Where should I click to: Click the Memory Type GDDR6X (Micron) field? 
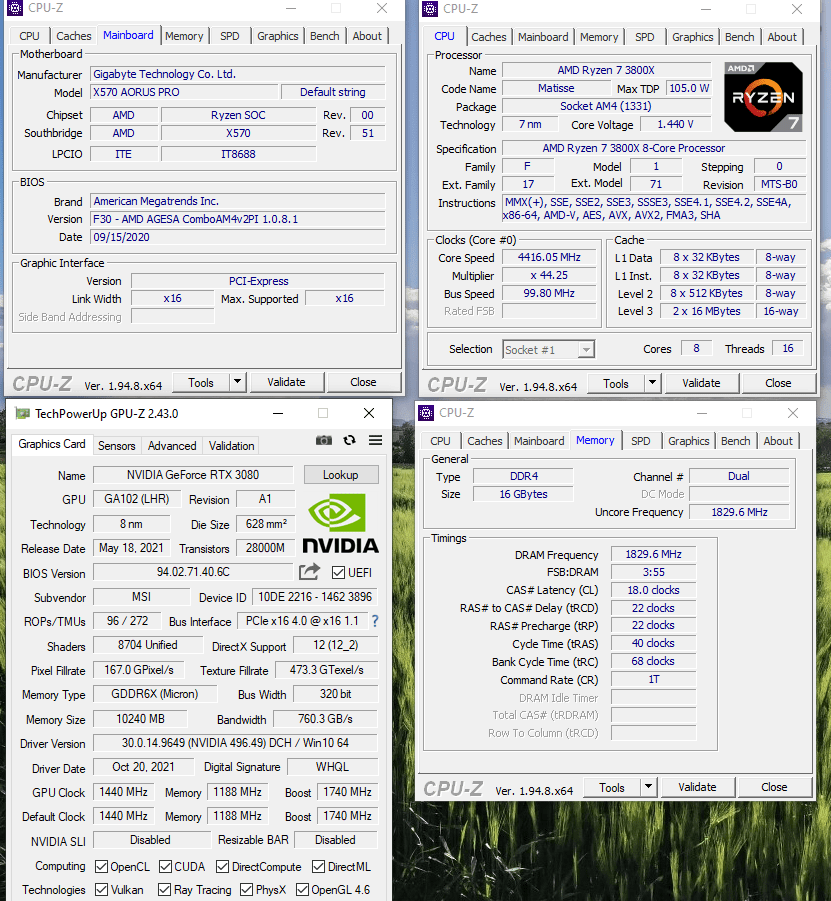(155, 694)
